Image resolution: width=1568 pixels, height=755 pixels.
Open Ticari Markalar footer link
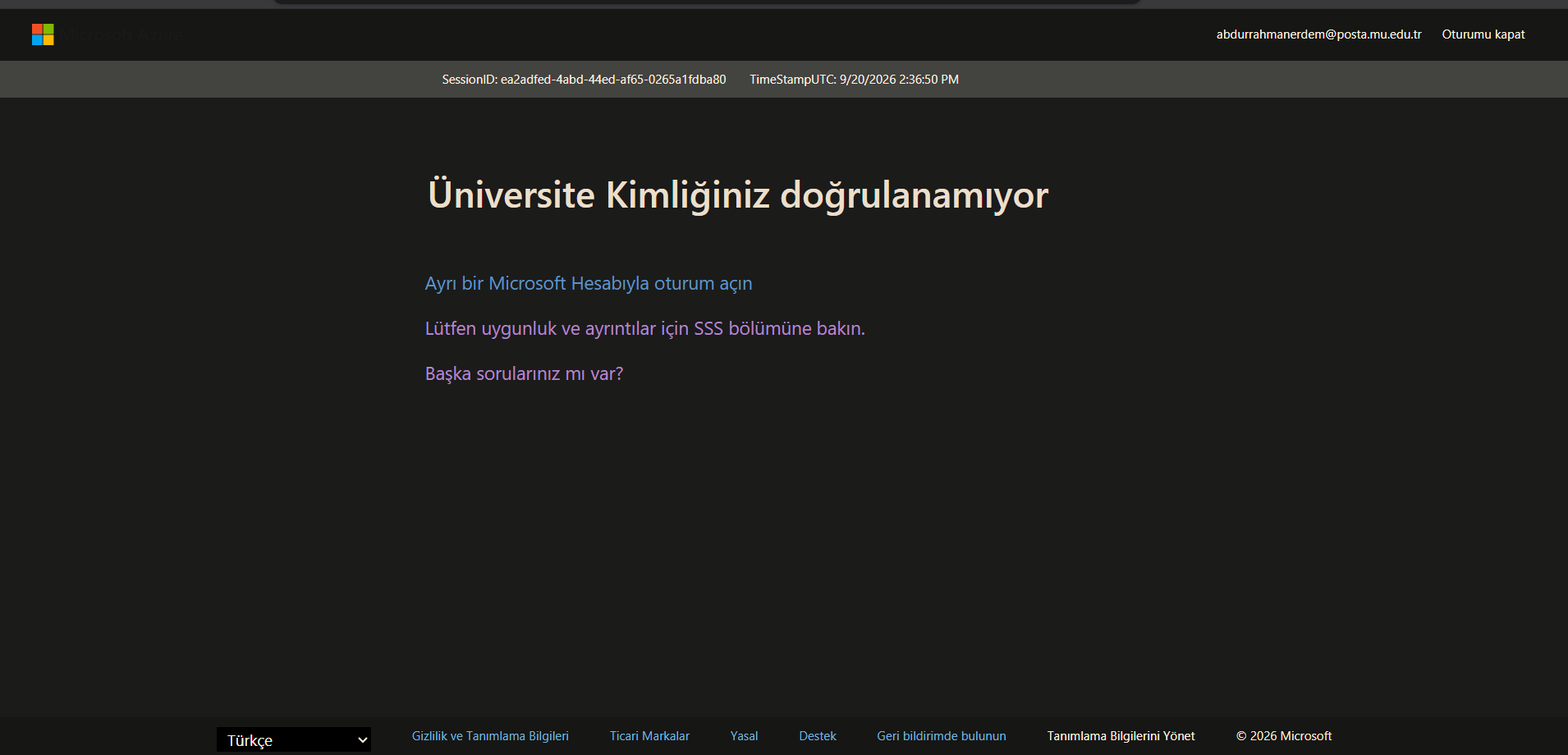(x=649, y=736)
